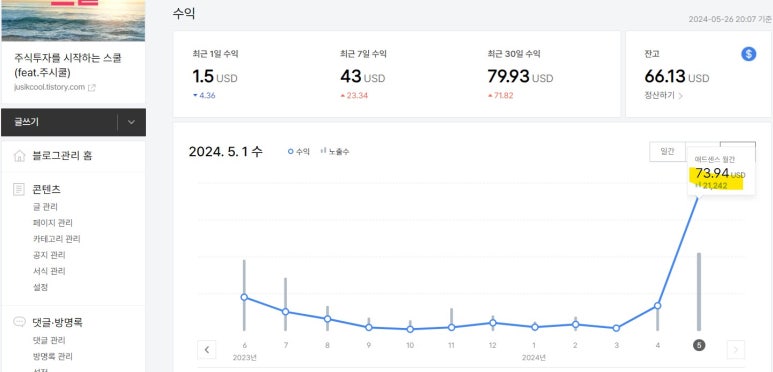Click the highlighted month 5 marker

click(699, 345)
